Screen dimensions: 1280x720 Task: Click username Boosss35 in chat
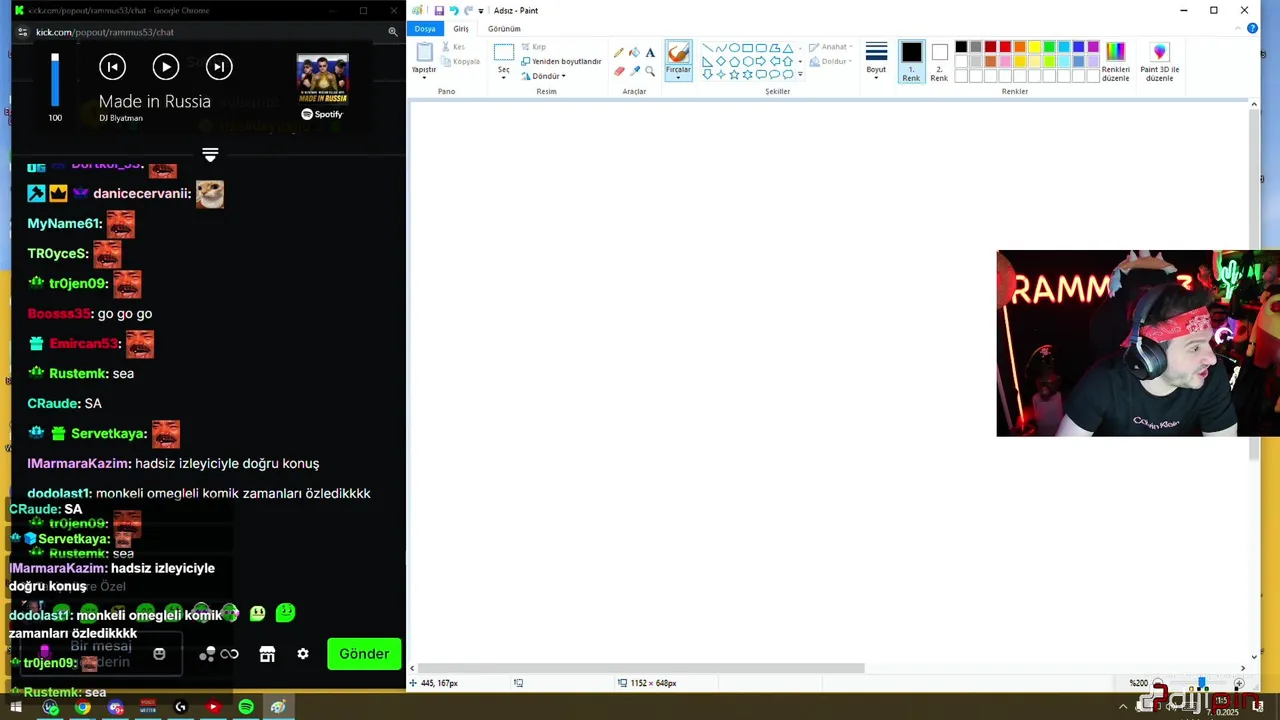pyautogui.click(x=59, y=313)
